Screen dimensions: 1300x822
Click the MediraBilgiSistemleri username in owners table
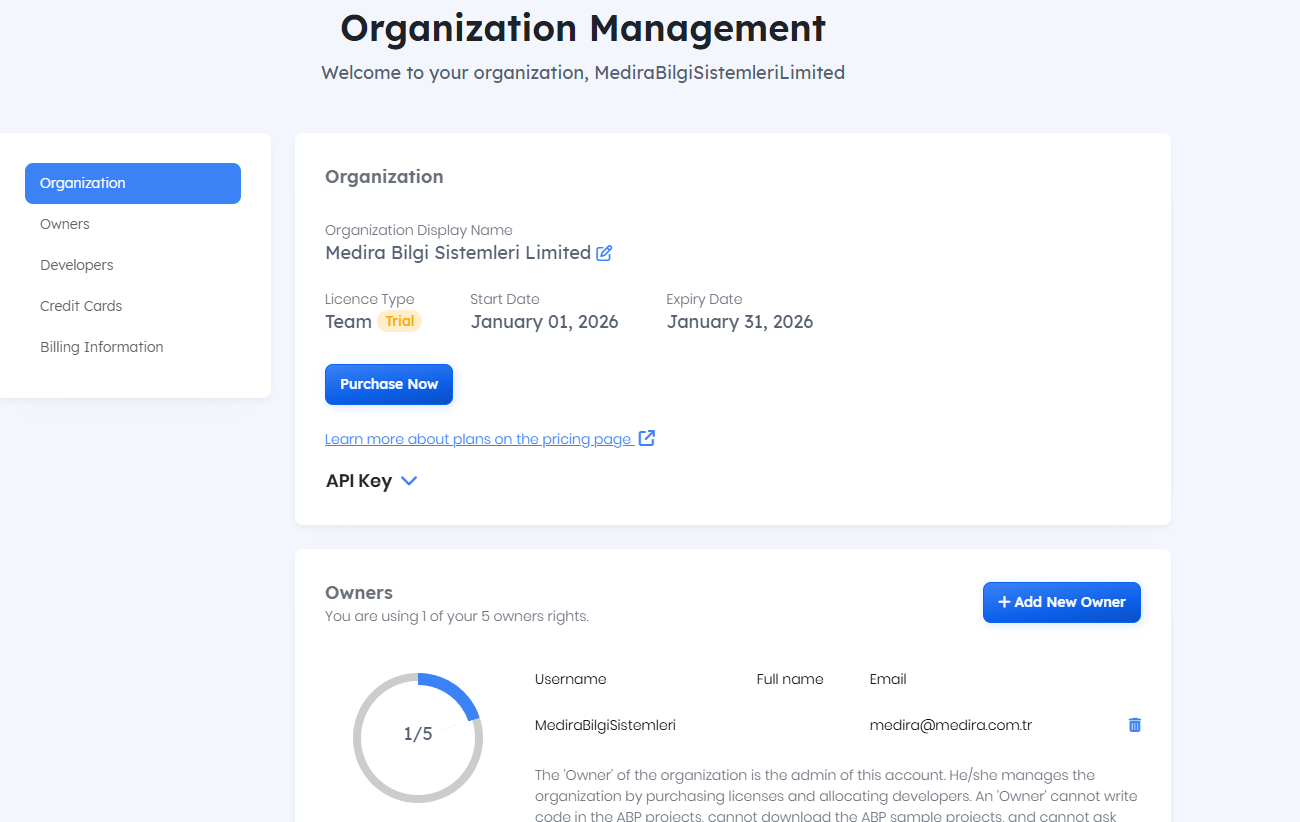pyautogui.click(x=605, y=725)
